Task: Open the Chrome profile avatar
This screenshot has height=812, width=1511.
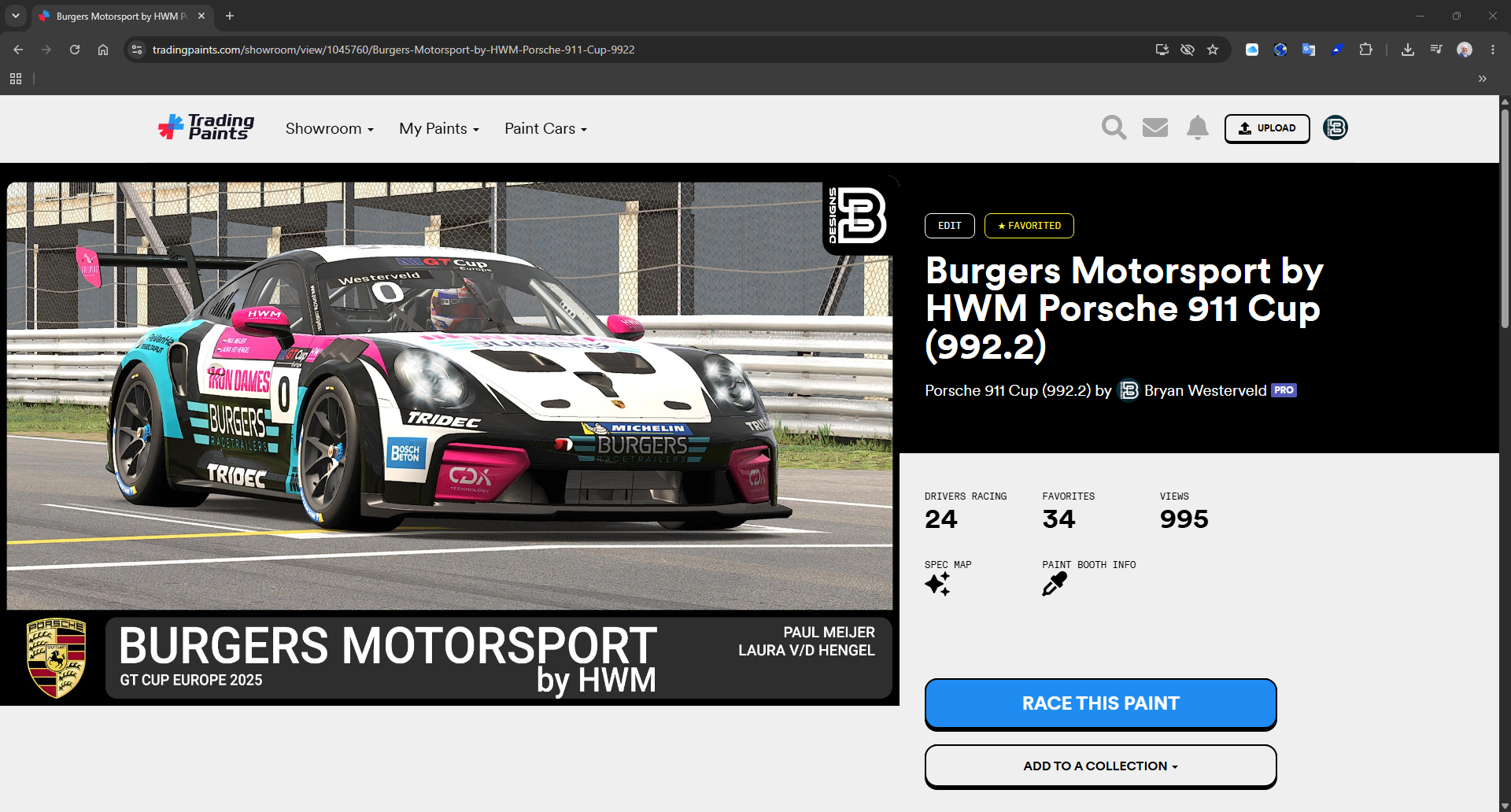Action: pyautogui.click(x=1465, y=50)
